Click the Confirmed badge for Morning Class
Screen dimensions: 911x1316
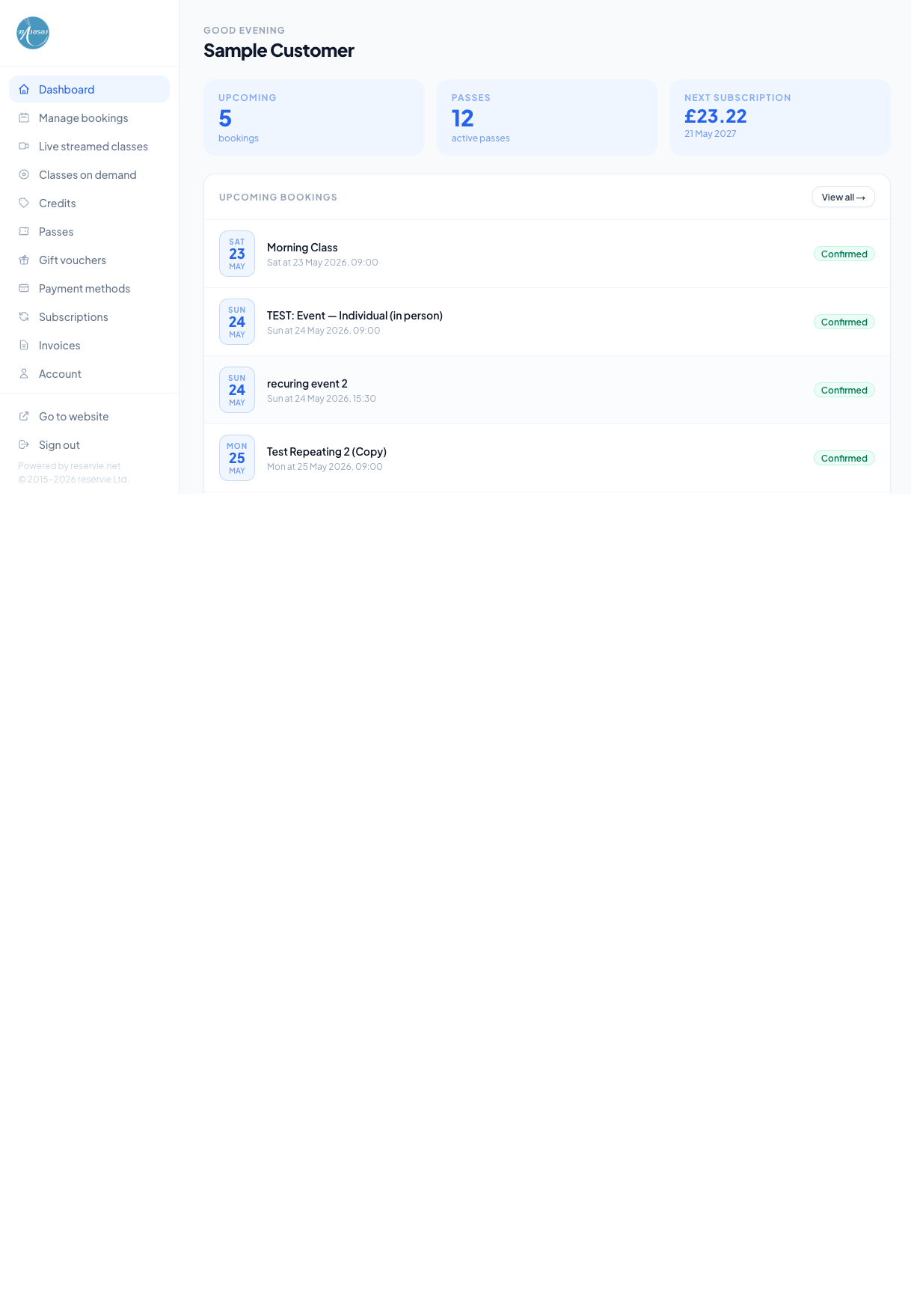pyautogui.click(x=844, y=254)
